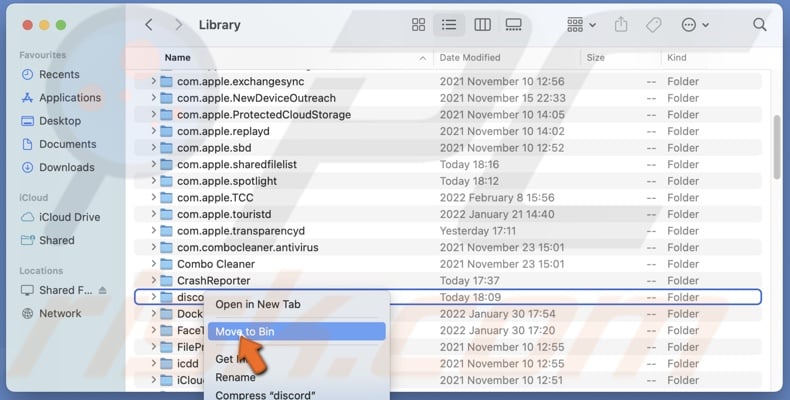Open Applications in the sidebar

pos(61,98)
